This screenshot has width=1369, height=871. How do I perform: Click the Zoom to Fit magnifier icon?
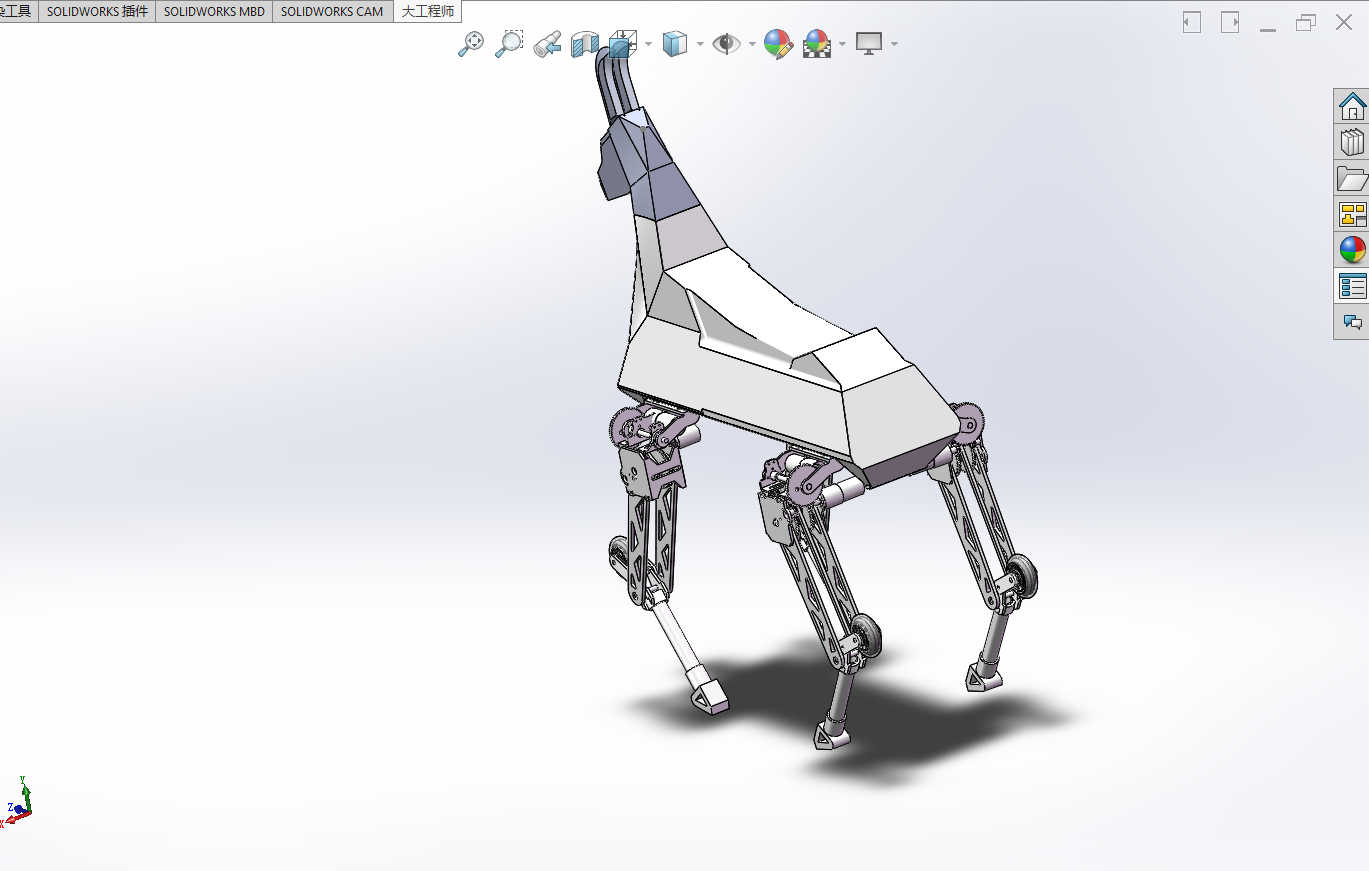(x=471, y=43)
